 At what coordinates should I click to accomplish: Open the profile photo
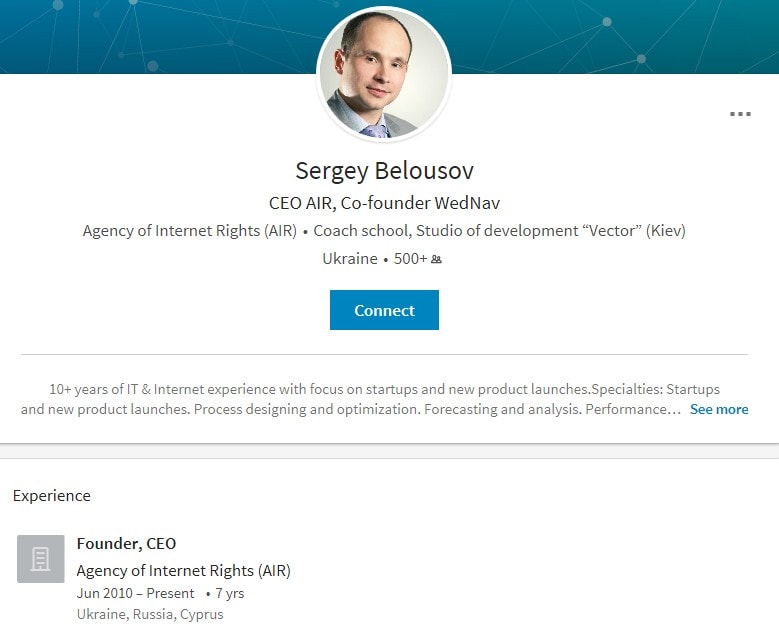point(384,74)
